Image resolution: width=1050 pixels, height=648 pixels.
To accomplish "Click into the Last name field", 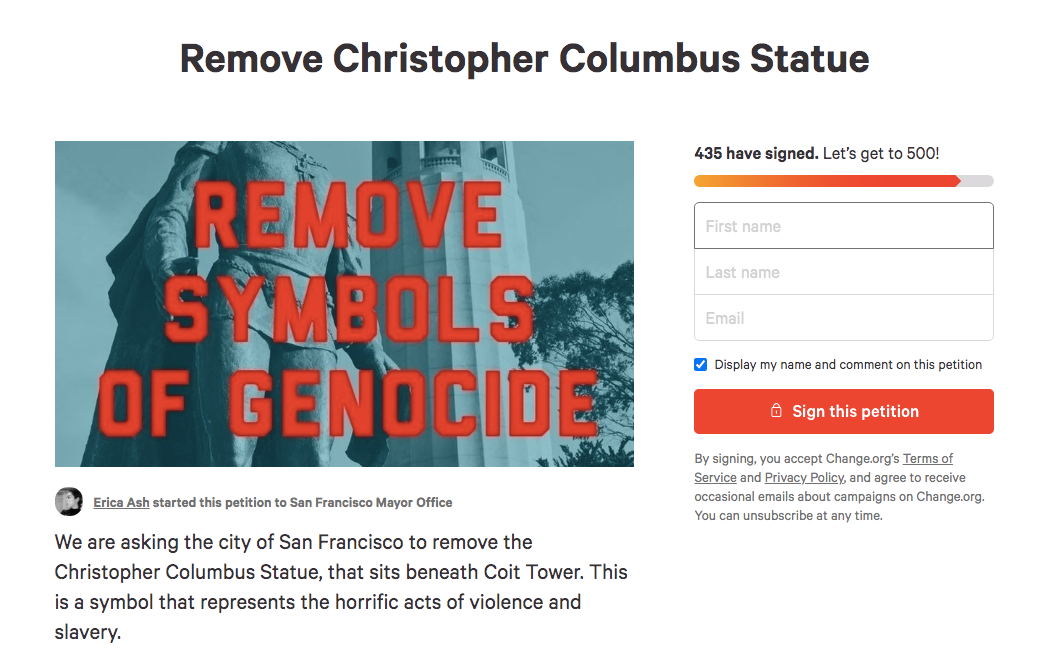I will (843, 272).
